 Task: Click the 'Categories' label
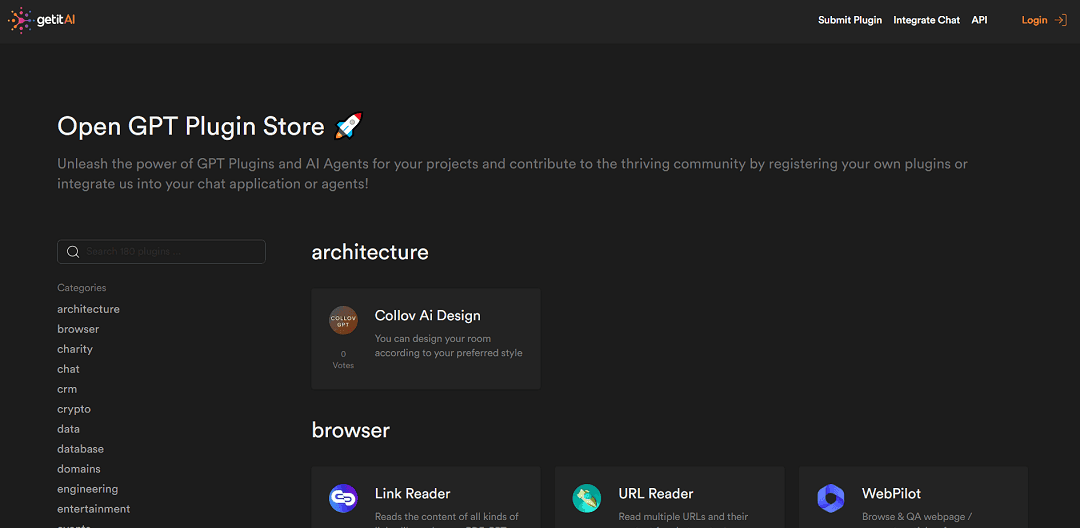point(81,288)
